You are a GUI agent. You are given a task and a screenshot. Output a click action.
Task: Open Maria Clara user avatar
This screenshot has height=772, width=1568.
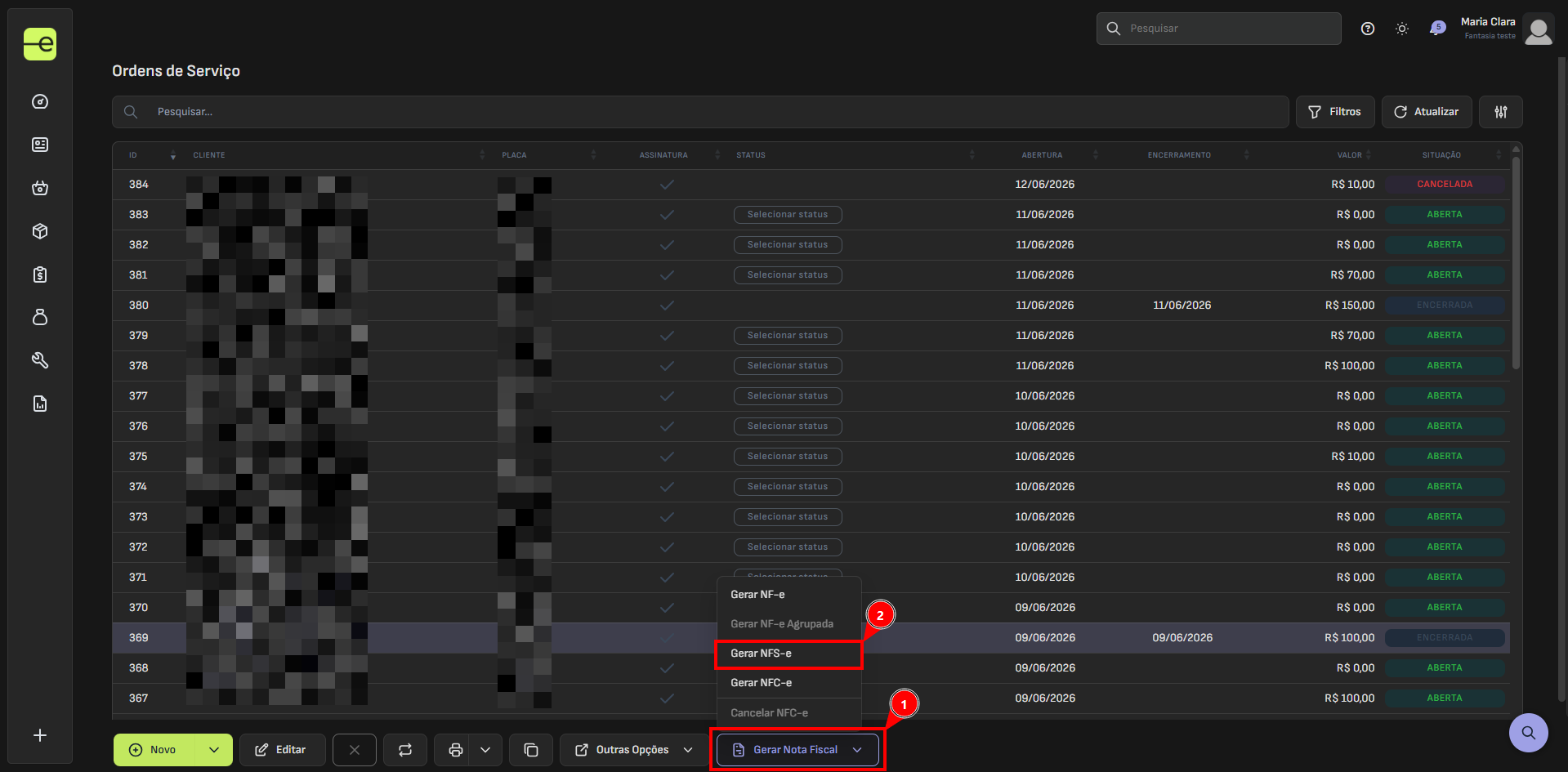tap(1539, 29)
